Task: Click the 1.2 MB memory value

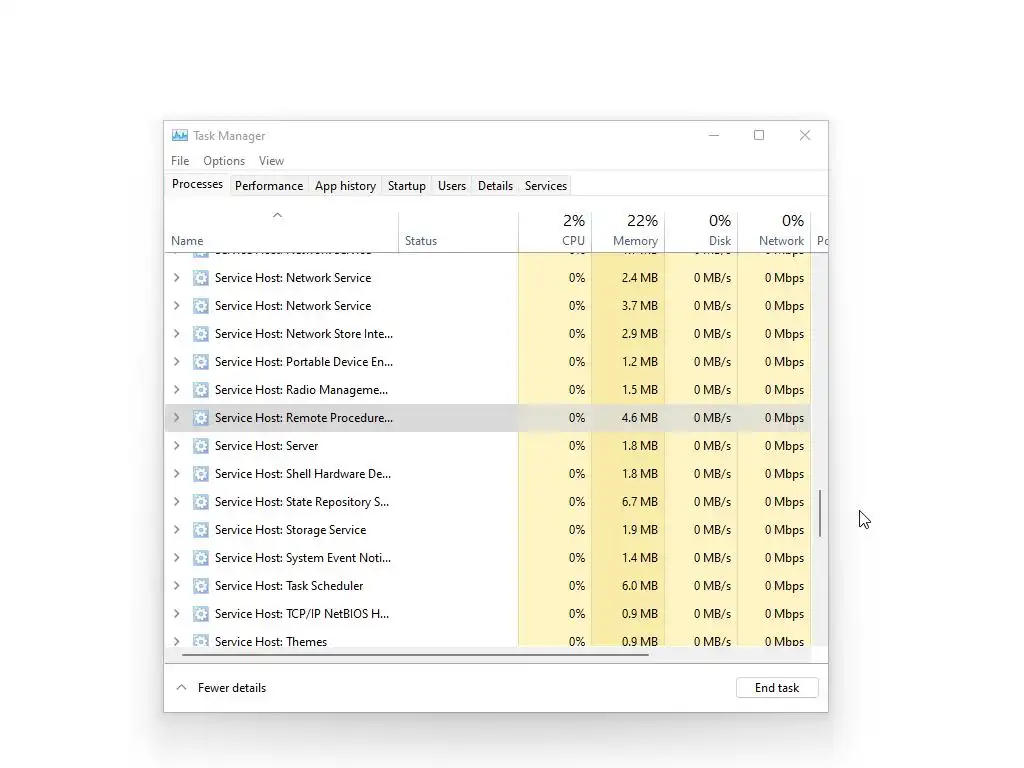Action: [639, 362]
